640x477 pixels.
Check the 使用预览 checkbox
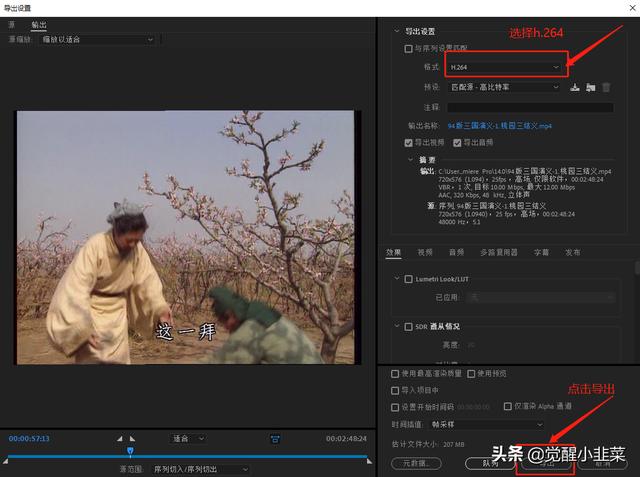tap(471, 374)
